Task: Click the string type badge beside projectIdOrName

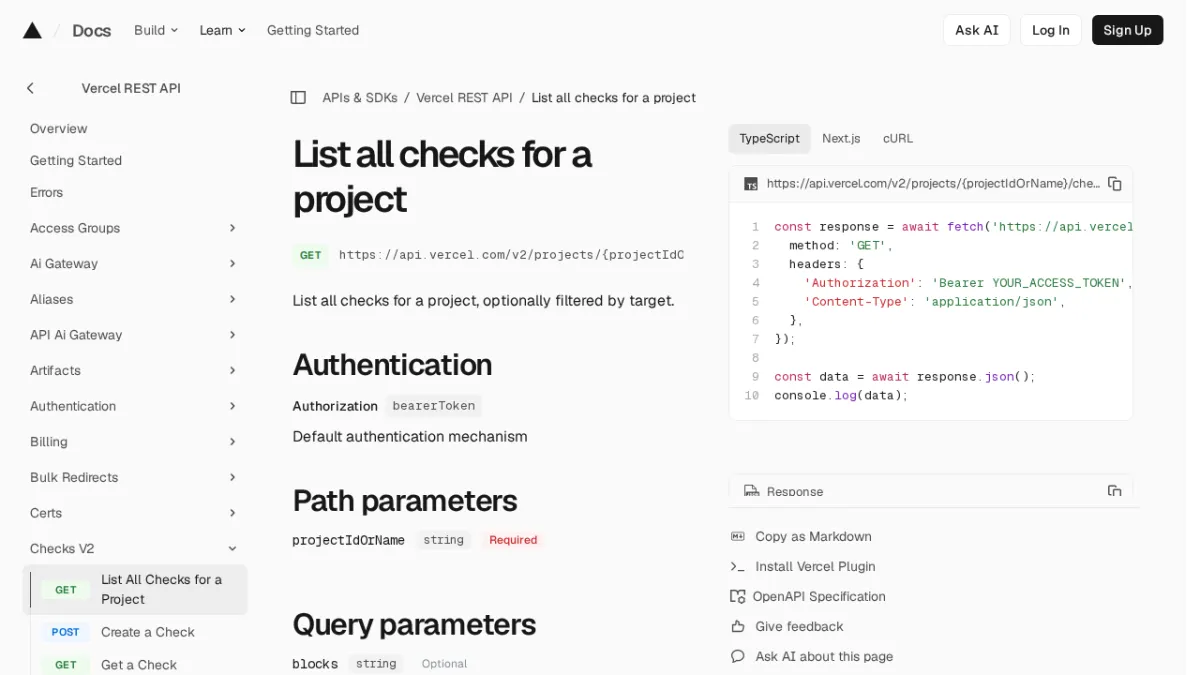Action: click(x=443, y=540)
